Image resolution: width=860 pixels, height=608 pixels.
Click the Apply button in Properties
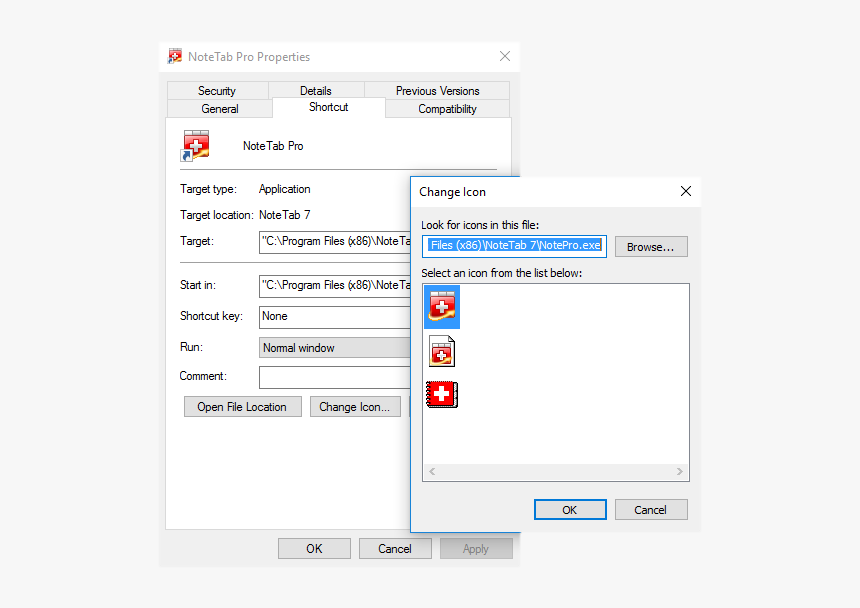(476, 549)
